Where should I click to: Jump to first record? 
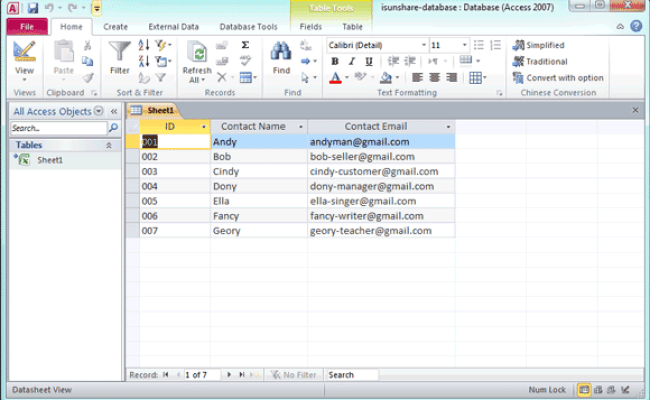[x=165, y=375]
